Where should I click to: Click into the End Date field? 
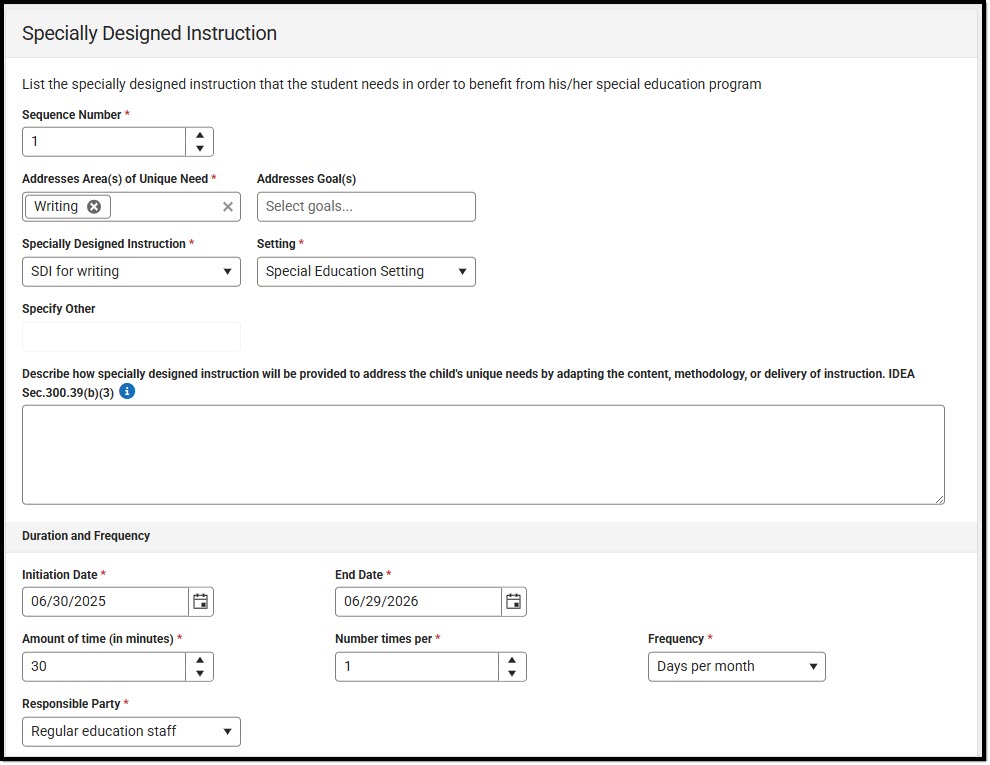[418, 601]
